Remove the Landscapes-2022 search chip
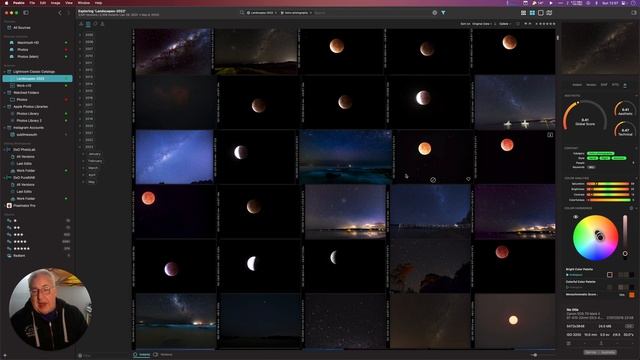 [x=276, y=13]
